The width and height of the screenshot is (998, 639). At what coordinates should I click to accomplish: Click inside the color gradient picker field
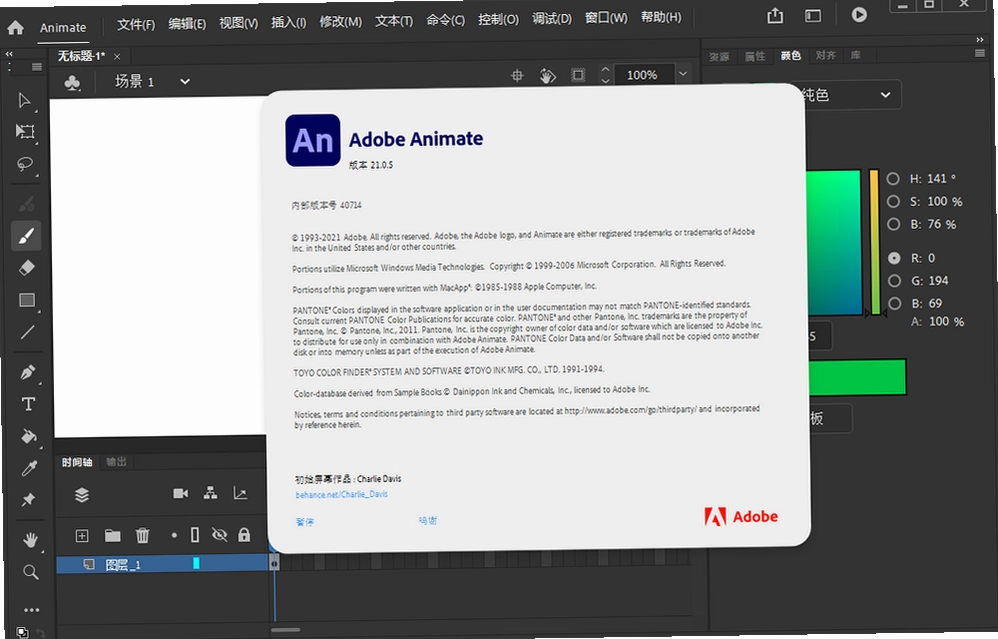[834, 242]
